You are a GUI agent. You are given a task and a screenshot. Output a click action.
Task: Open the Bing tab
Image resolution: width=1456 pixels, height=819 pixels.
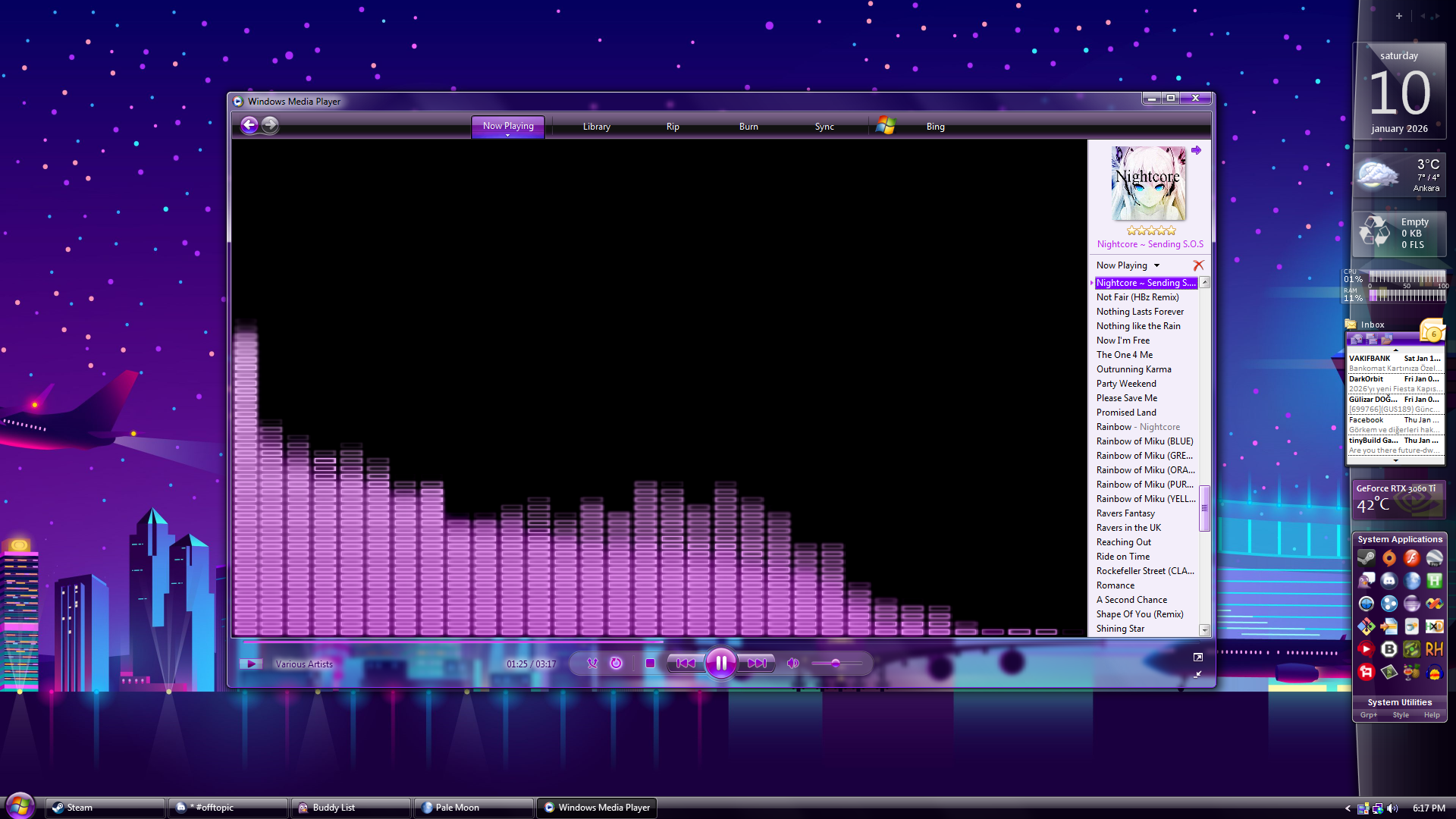click(935, 127)
